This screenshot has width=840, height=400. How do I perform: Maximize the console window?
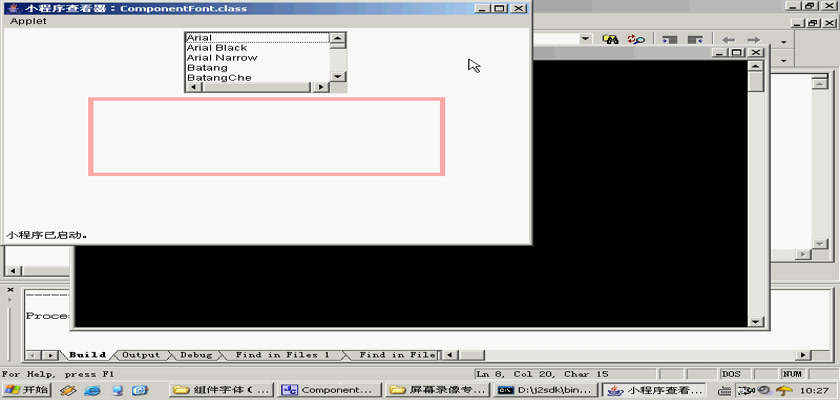point(738,52)
